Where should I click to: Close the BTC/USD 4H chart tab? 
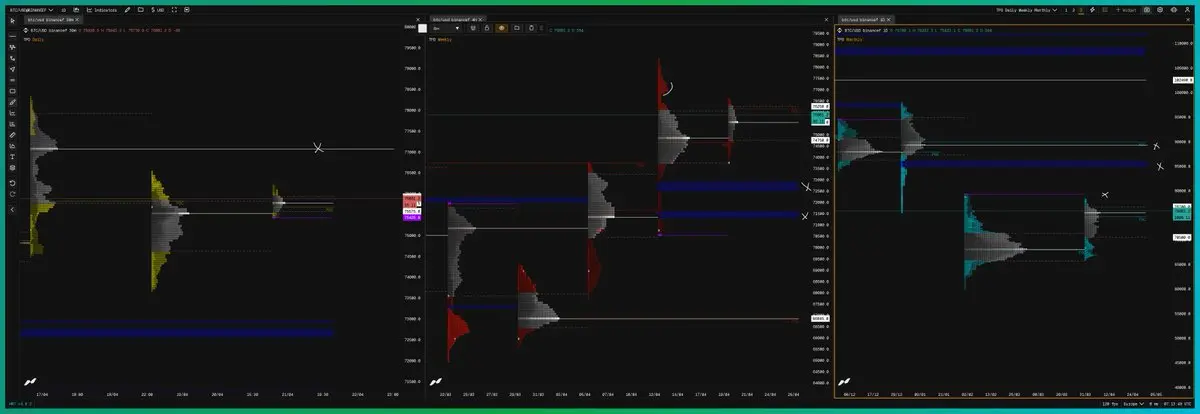click(480, 19)
